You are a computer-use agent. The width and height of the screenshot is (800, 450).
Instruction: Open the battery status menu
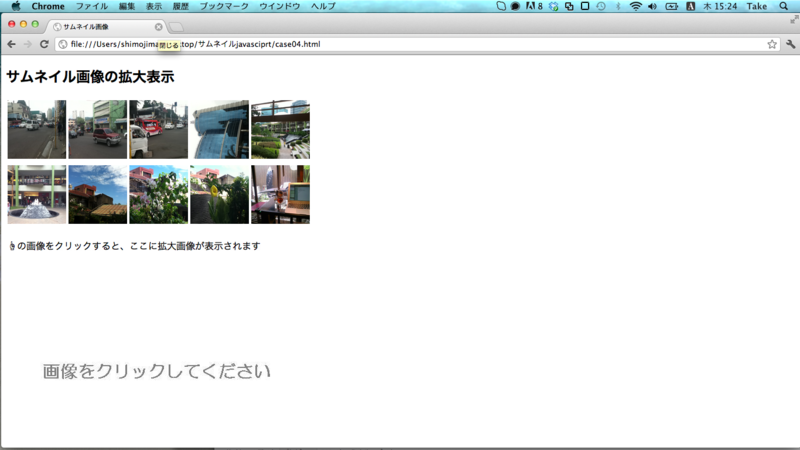pos(671,6)
